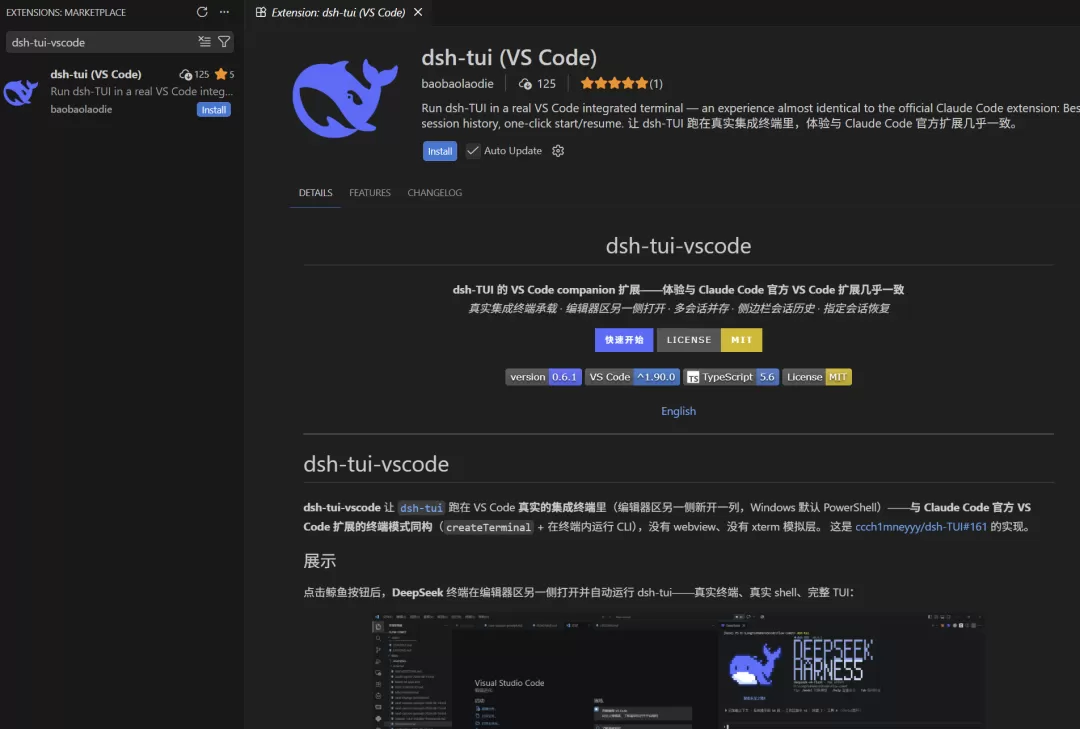Refresh the Extensions Marketplace list

coord(202,12)
